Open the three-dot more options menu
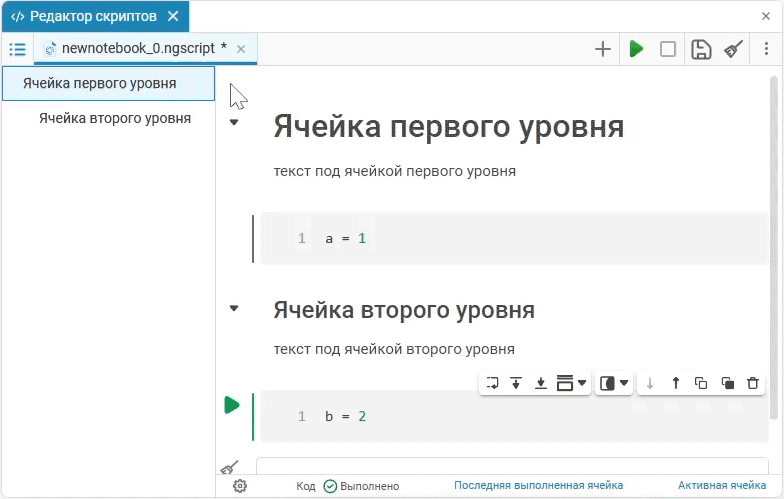 (766, 49)
